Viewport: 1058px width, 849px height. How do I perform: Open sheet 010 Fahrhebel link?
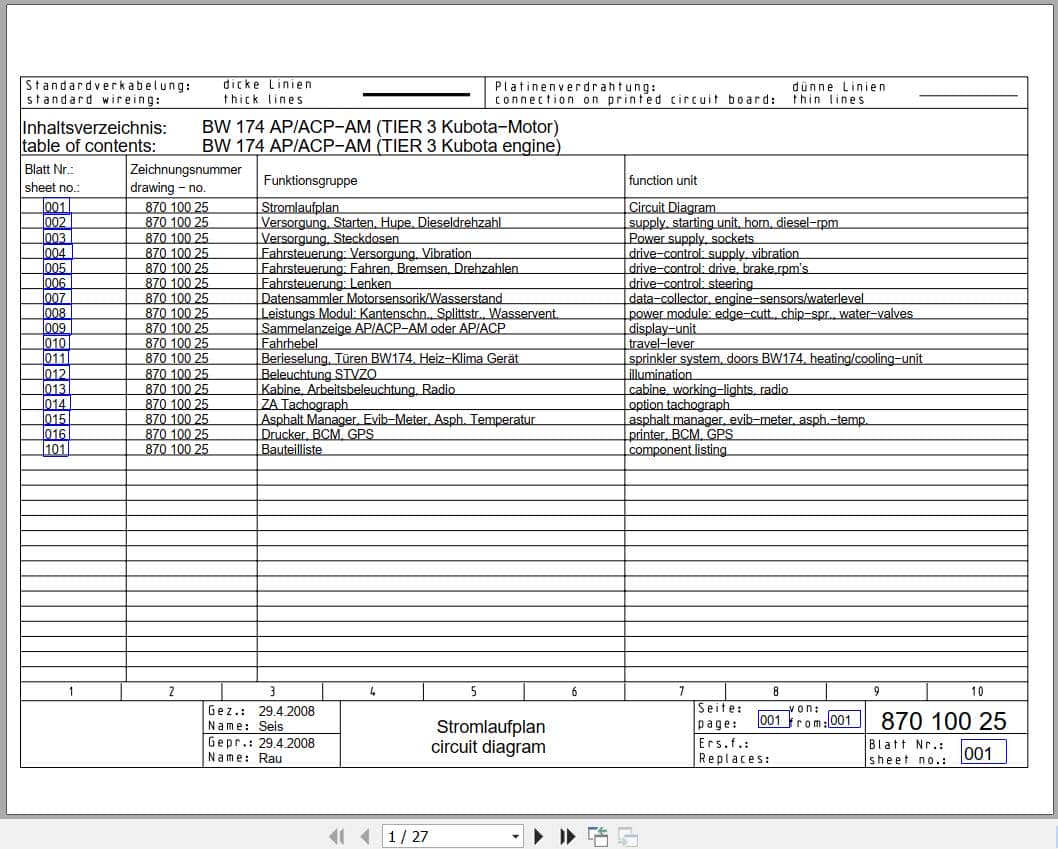[x=56, y=343]
